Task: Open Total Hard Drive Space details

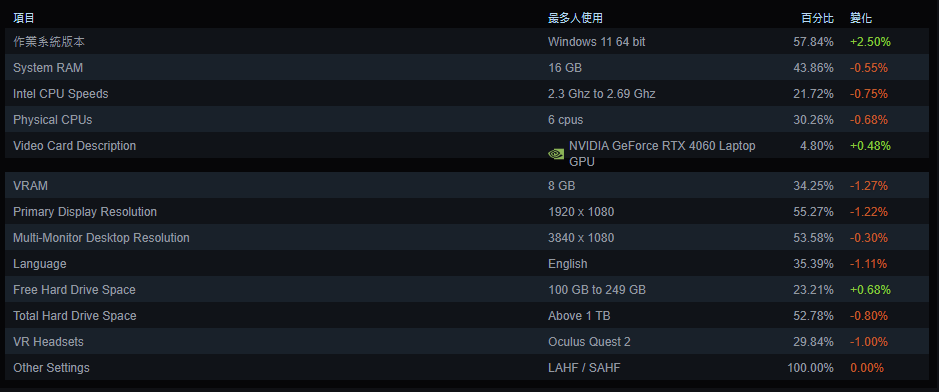Action: (x=467, y=315)
